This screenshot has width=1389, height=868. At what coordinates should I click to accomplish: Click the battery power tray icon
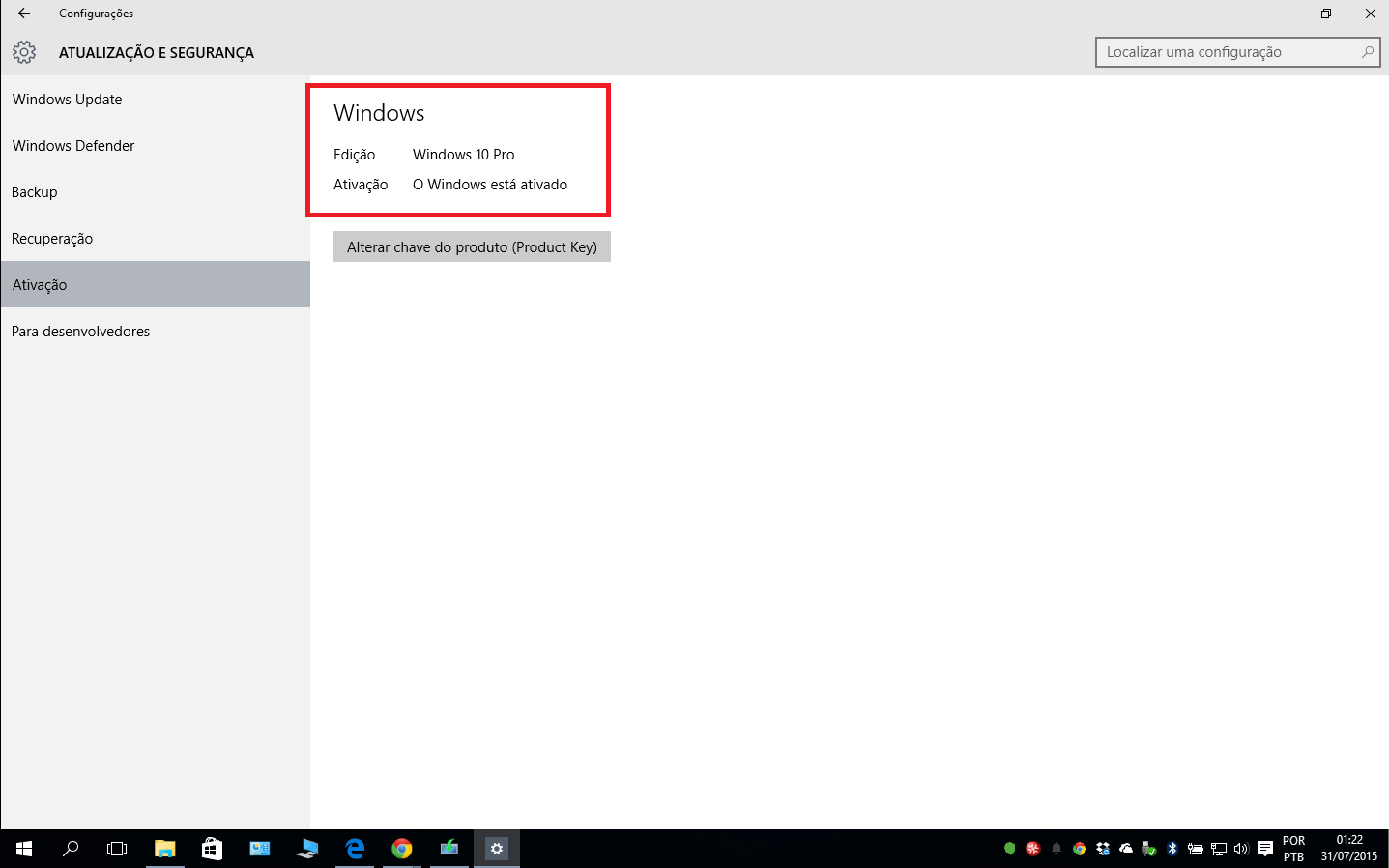1196,849
